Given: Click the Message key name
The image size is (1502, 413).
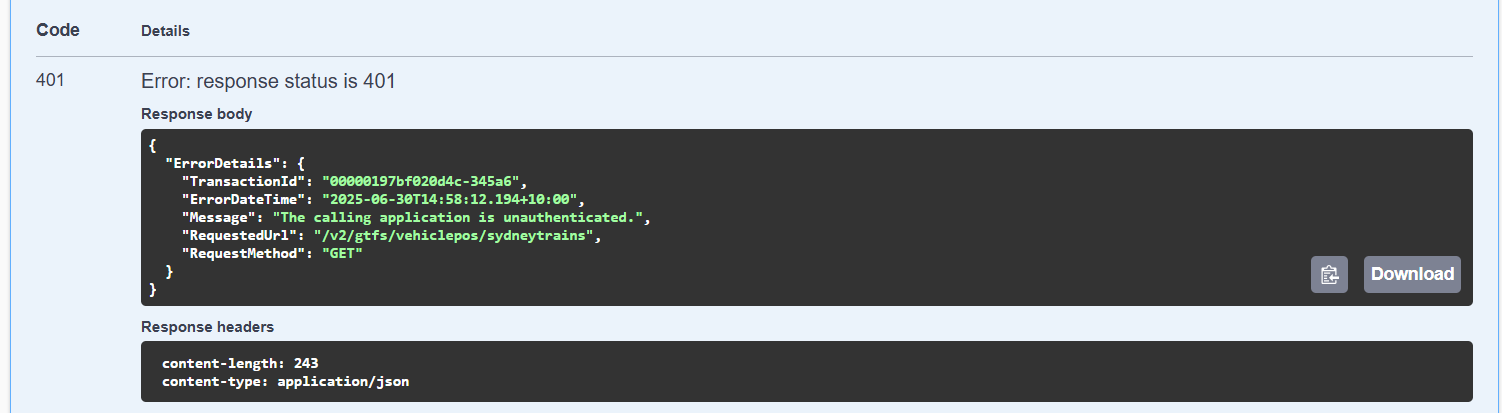Looking at the screenshot, I should (x=218, y=217).
